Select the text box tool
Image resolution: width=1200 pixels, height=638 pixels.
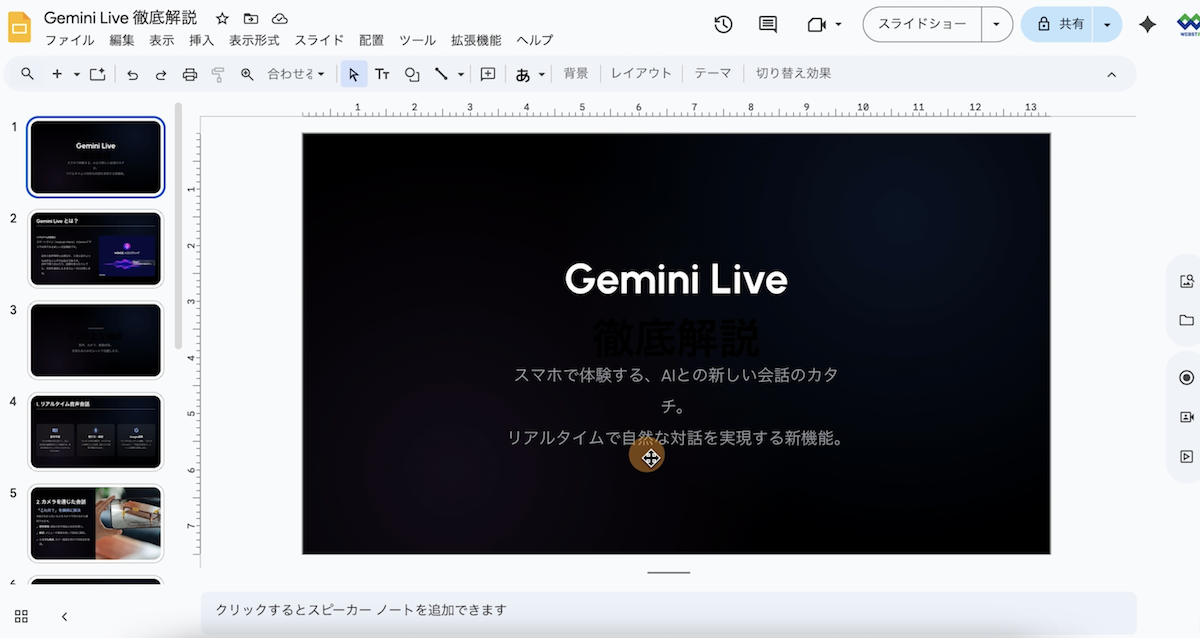click(382, 74)
